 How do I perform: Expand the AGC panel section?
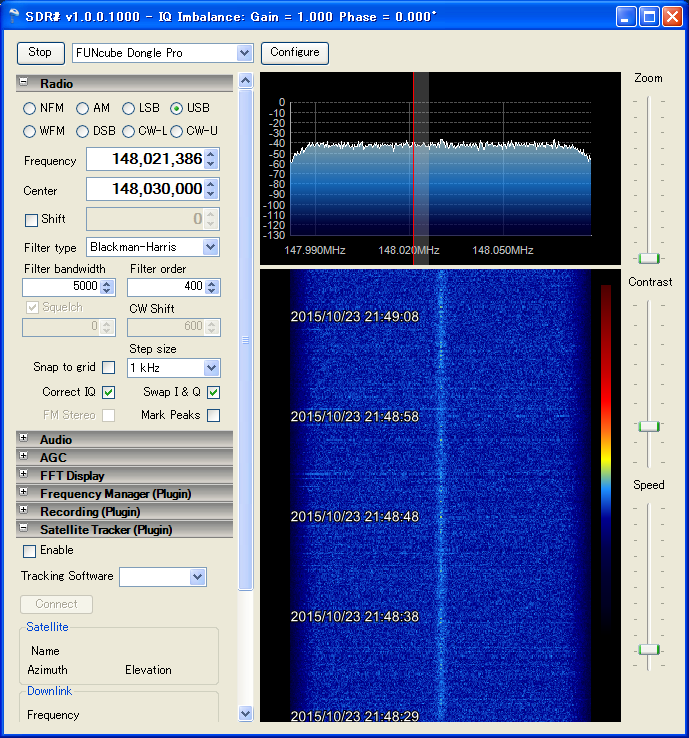(24, 457)
